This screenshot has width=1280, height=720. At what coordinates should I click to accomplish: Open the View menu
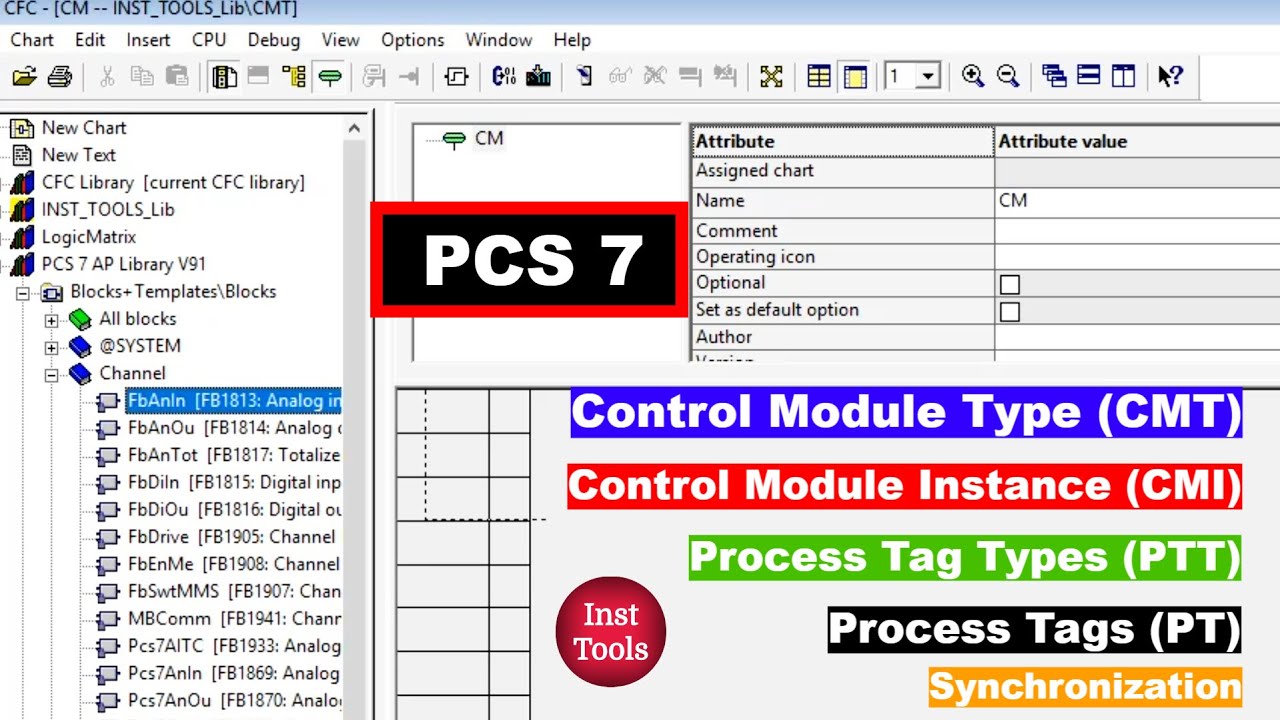tap(340, 40)
